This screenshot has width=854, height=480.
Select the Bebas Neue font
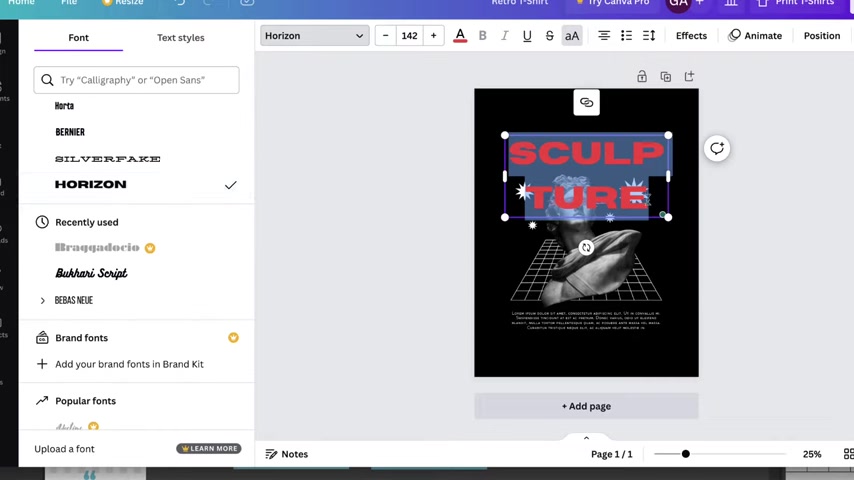tap(74, 300)
